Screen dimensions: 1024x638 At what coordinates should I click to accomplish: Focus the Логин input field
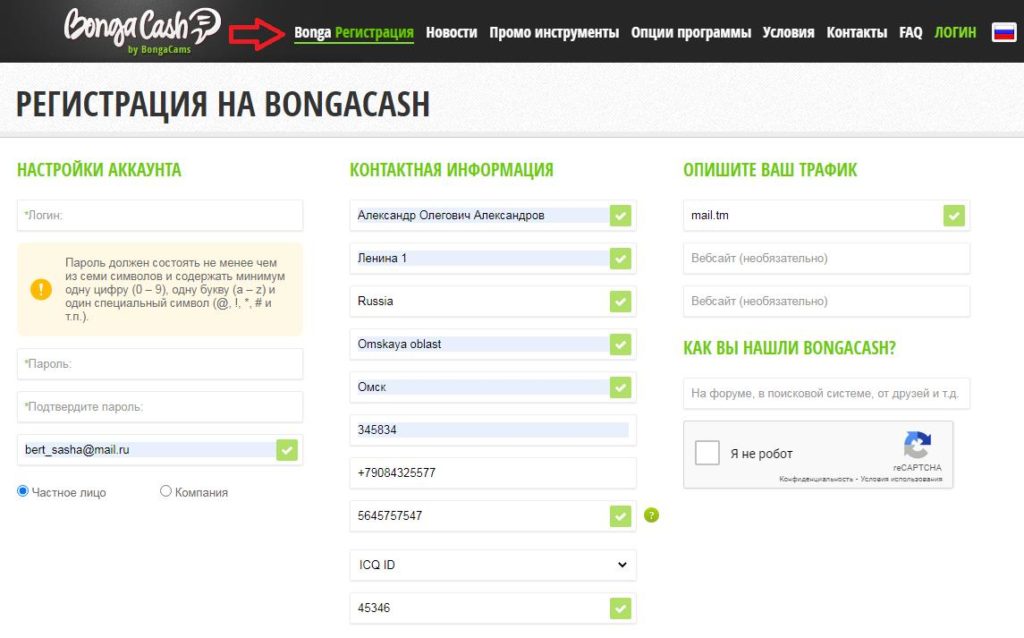pos(160,215)
